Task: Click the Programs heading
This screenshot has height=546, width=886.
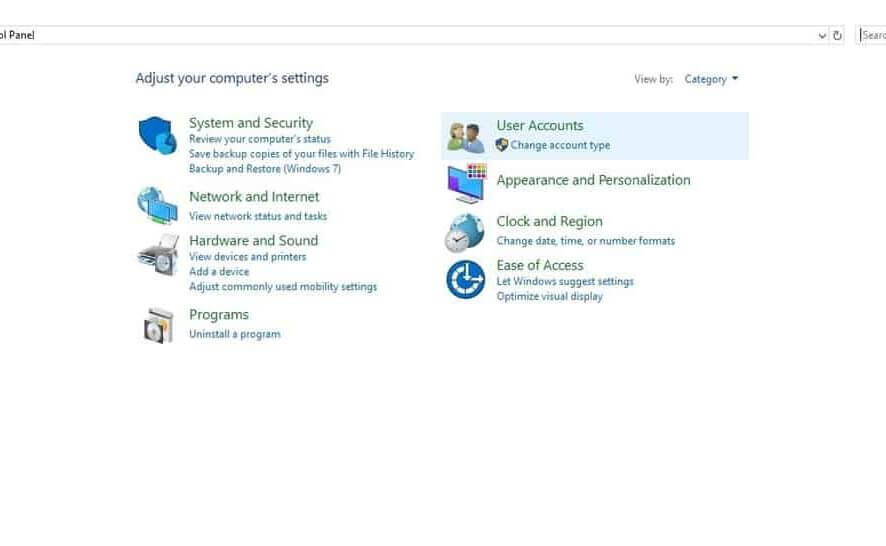Action: point(219,315)
